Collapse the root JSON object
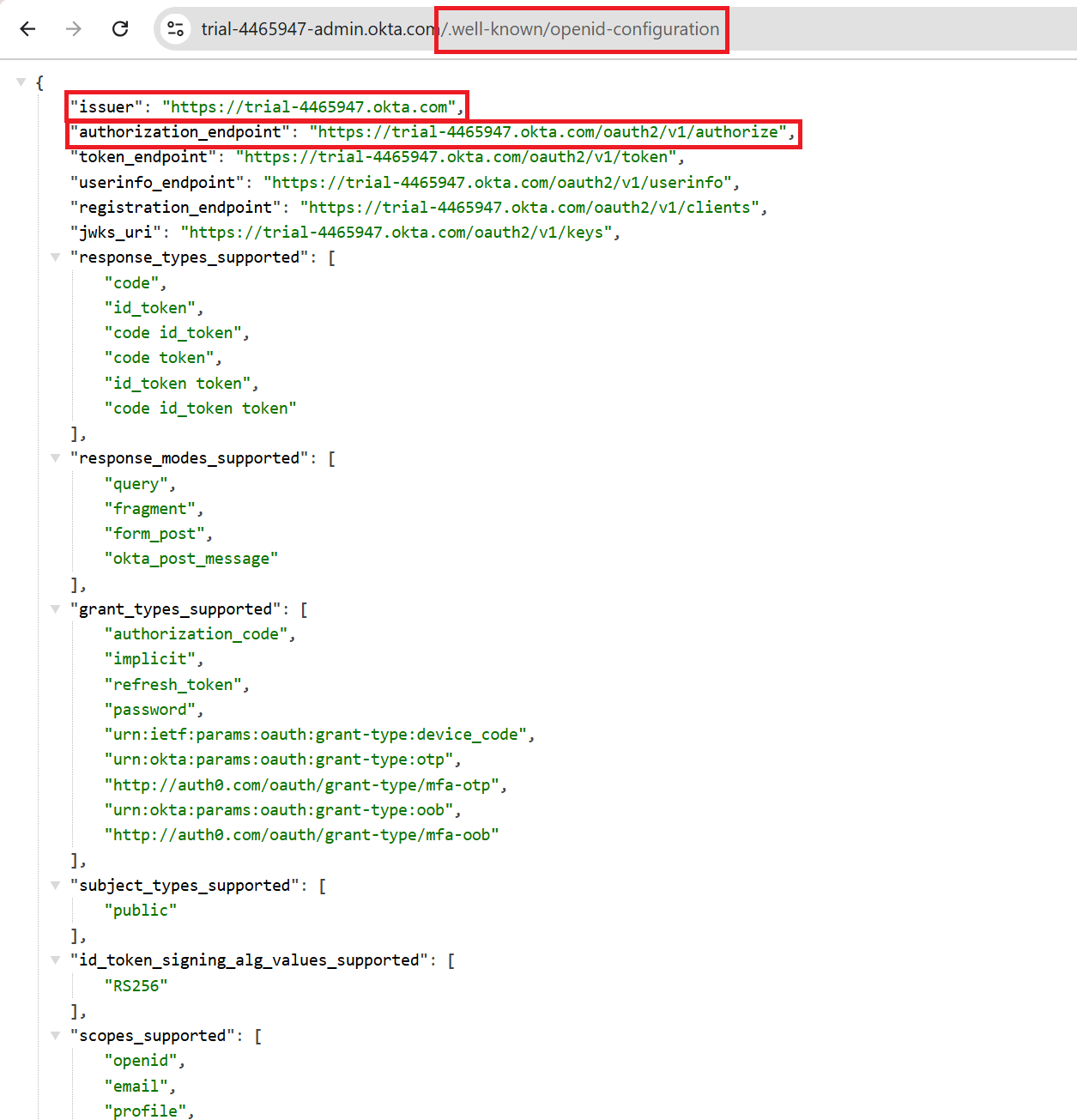The width and height of the screenshot is (1077, 1120). [x=21, y=82]
